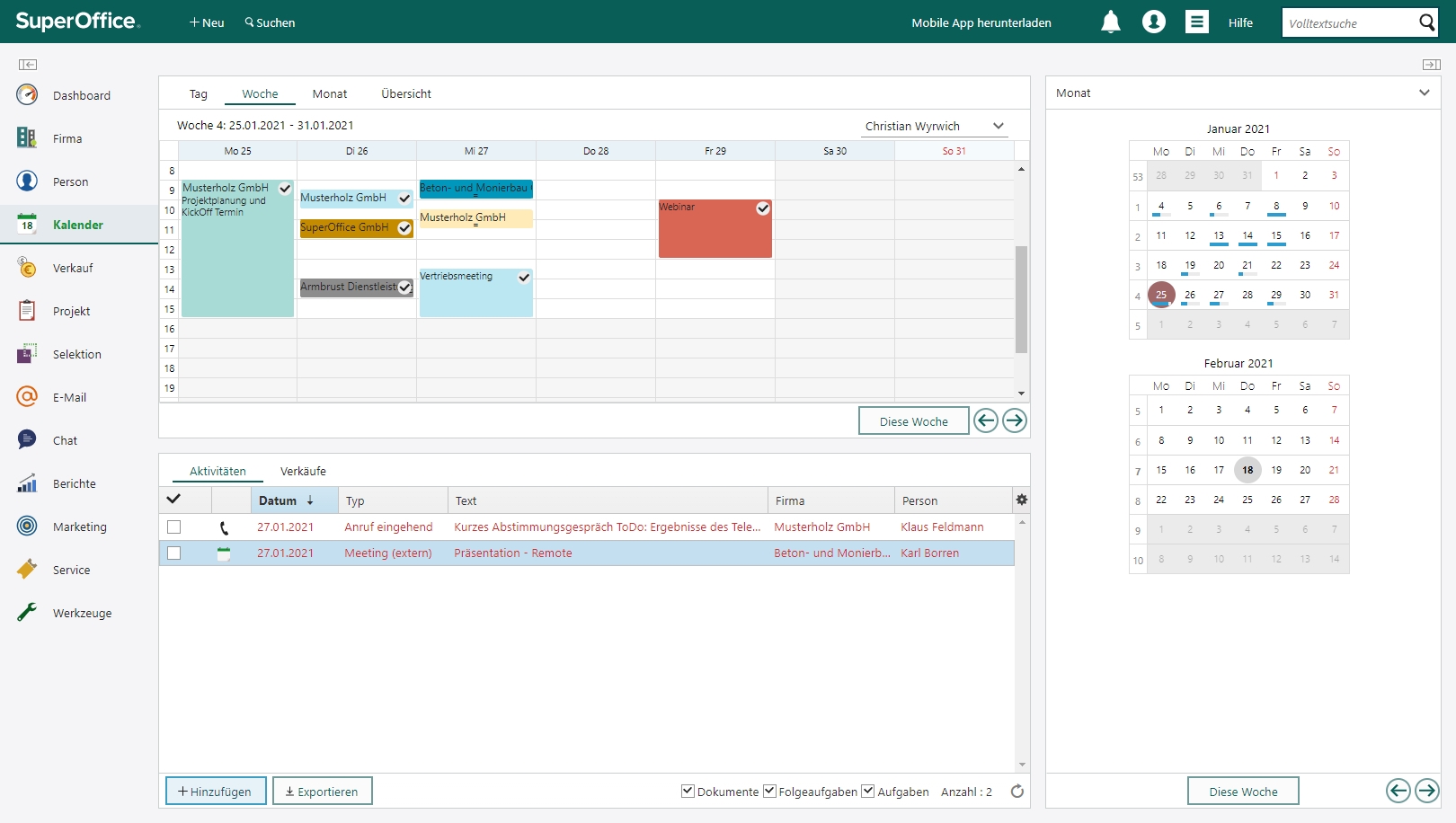Open notifications bell icon

[x=1111, y=22]
